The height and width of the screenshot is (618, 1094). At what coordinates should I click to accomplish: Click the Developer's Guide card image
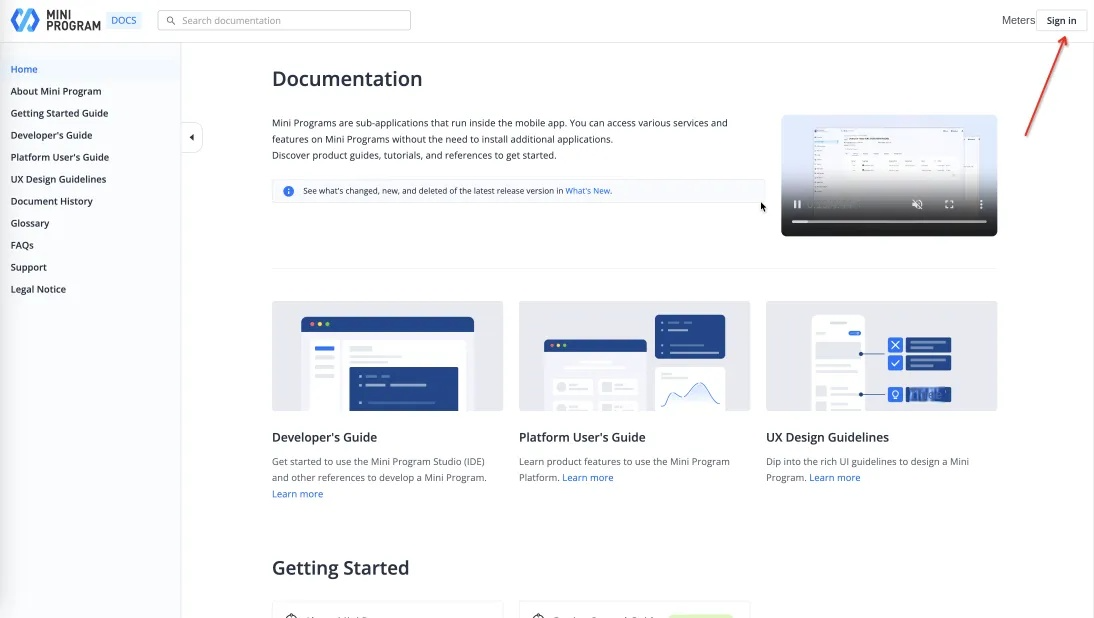[x=387, y=356]
